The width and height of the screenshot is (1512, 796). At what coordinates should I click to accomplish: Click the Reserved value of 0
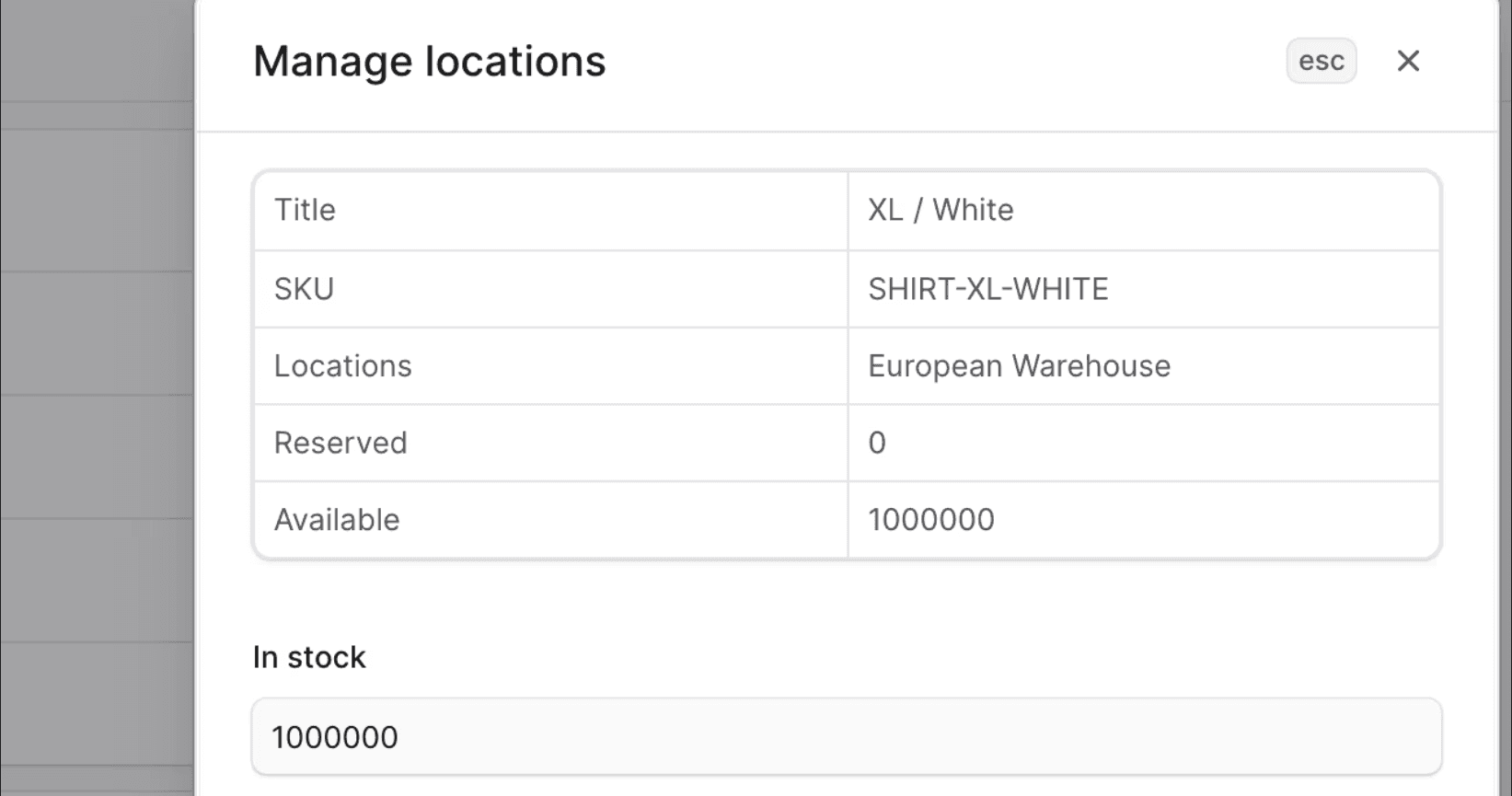pyautogui.click(x=877, y=443)
